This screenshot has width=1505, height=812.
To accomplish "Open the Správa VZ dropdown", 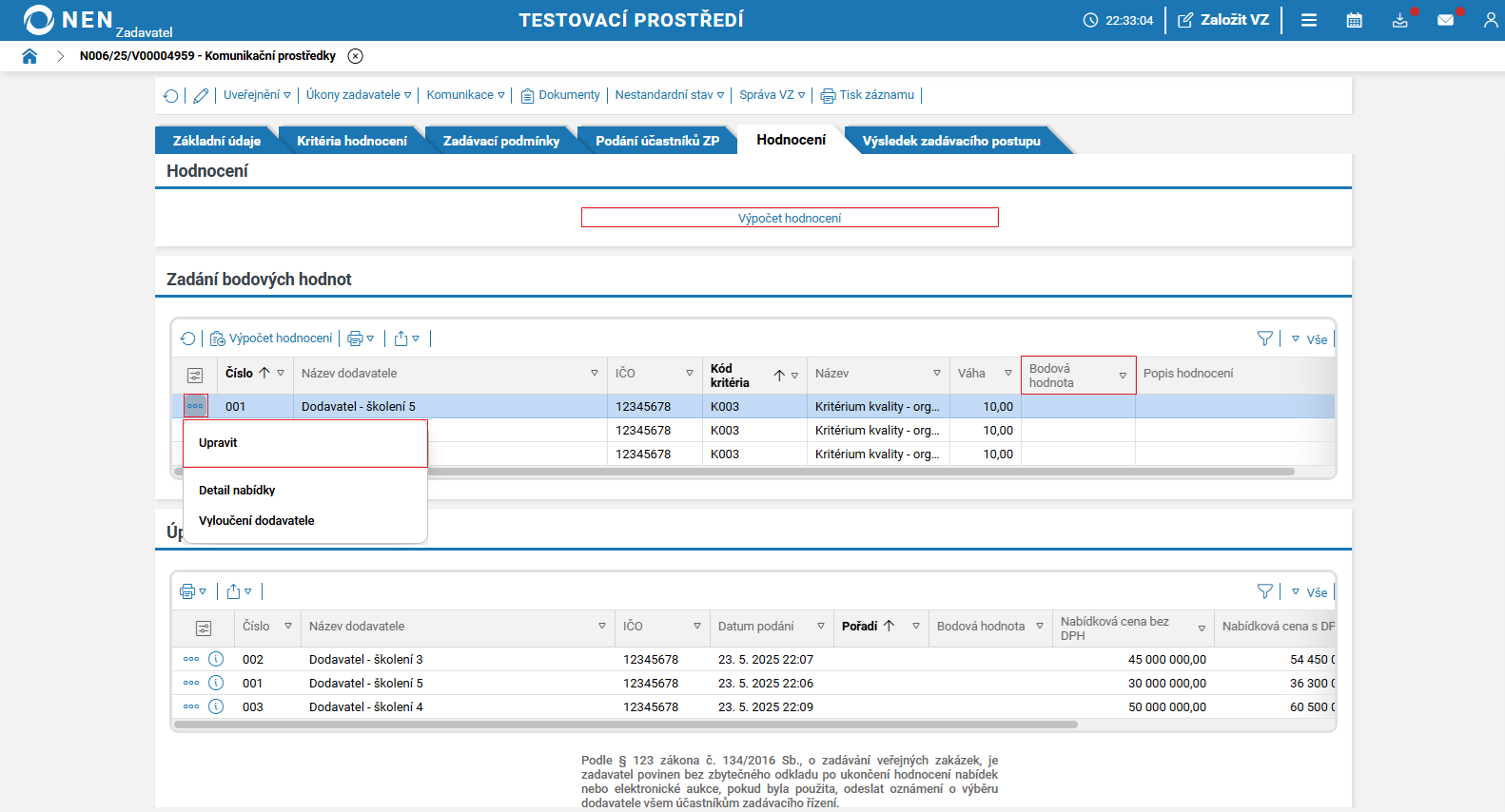I will tap(772, 95).
